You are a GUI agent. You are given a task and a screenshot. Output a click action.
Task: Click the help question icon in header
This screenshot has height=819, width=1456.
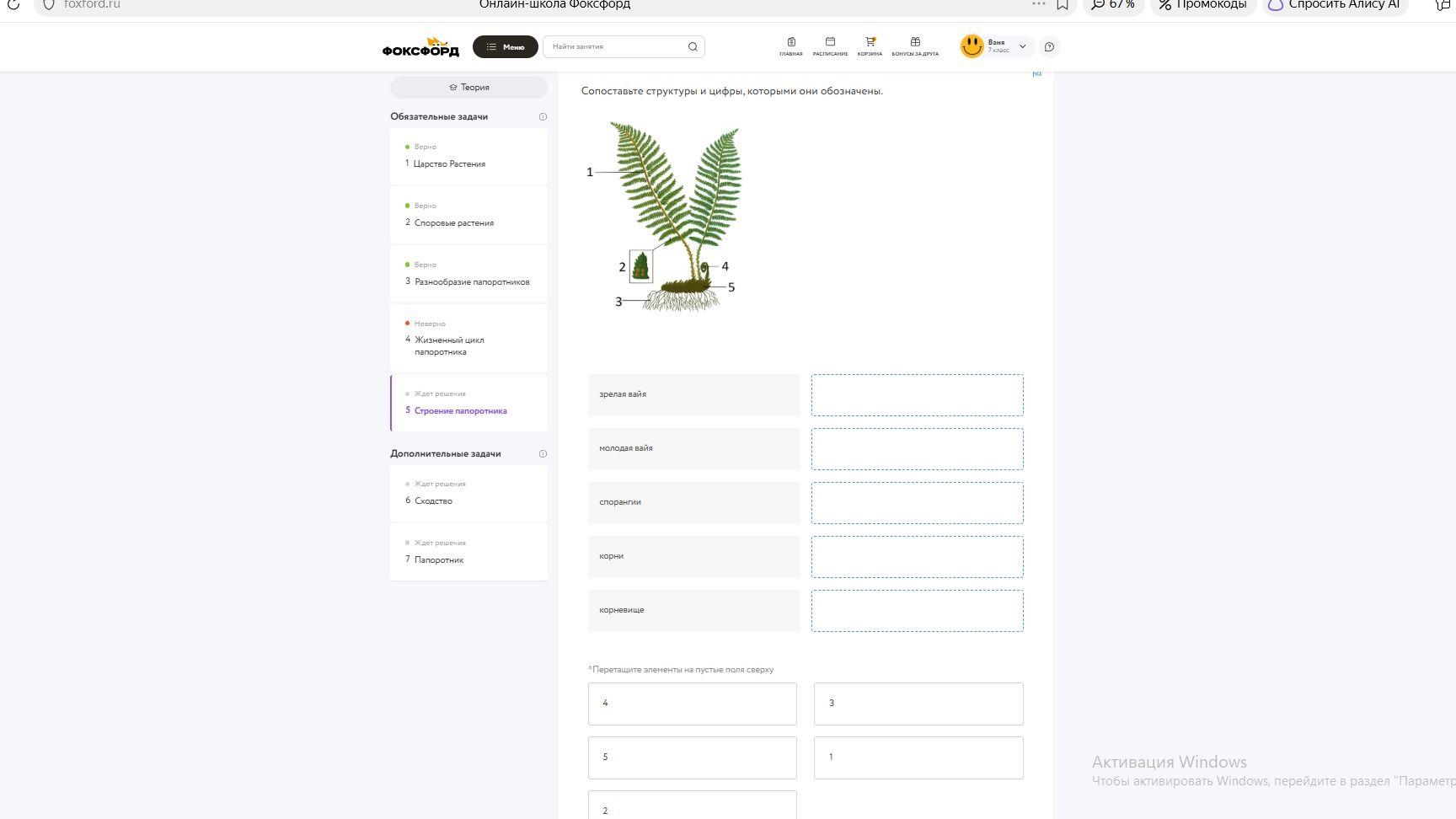(x=1049, y=46)
